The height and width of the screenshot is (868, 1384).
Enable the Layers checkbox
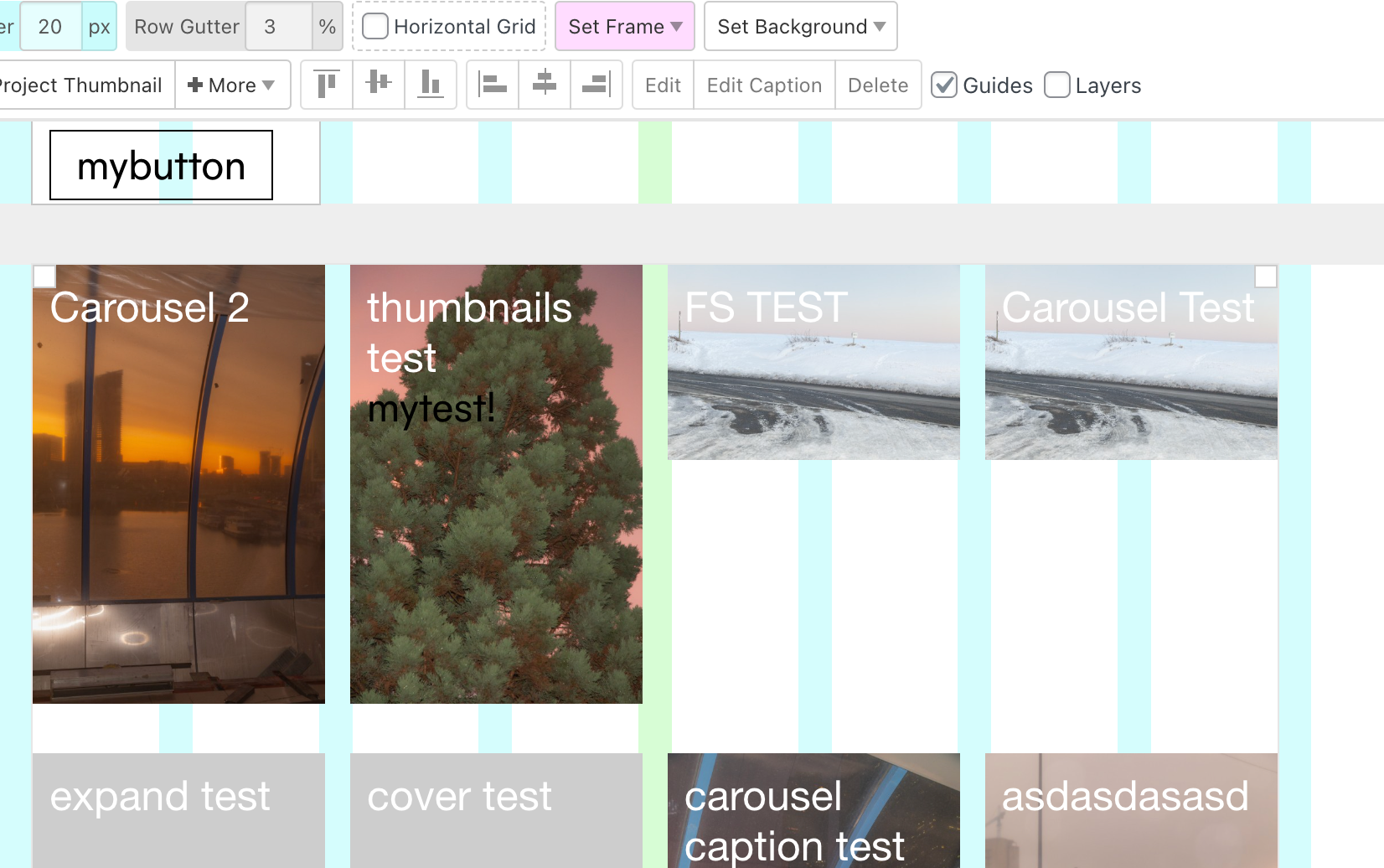click(1057, 85)
